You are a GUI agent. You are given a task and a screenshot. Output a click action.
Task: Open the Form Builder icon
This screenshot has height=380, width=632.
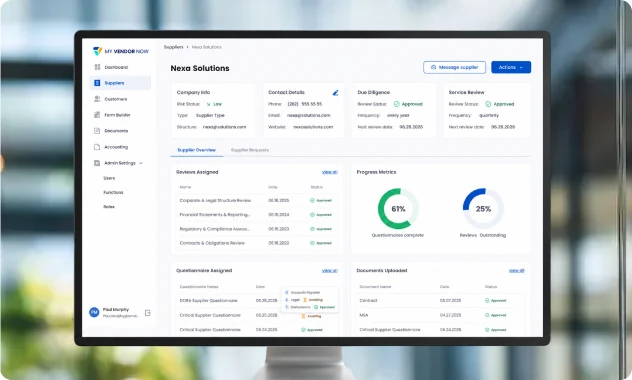97,115
